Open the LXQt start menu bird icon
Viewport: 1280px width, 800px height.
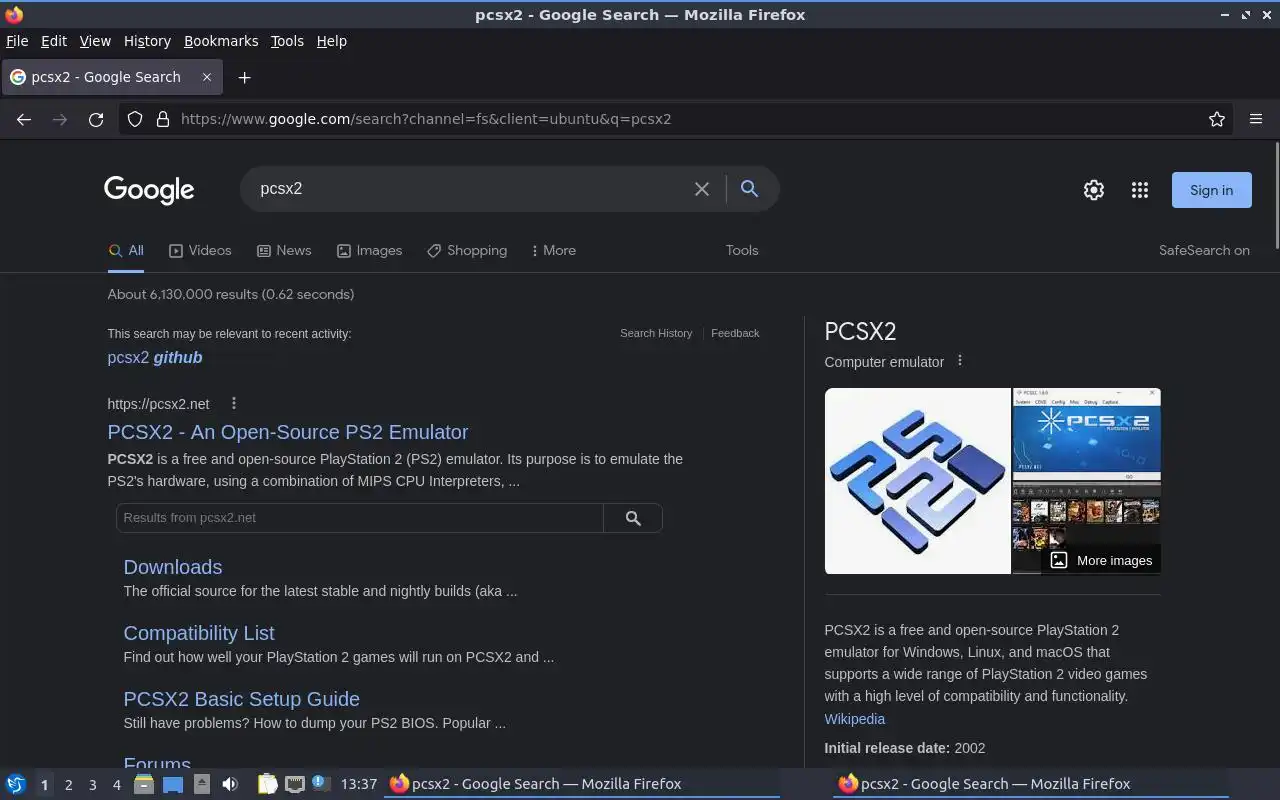pyautogui.click(x=16, y=784)
